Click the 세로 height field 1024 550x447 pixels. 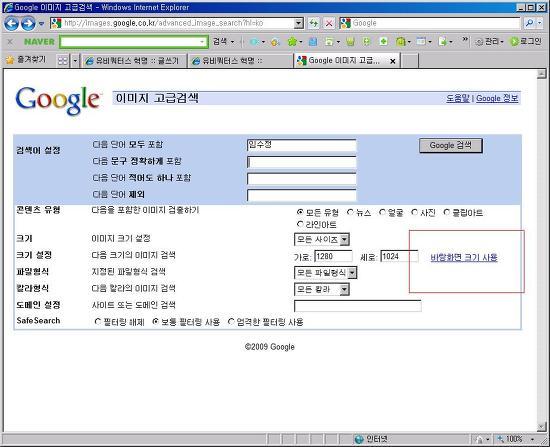399,256
